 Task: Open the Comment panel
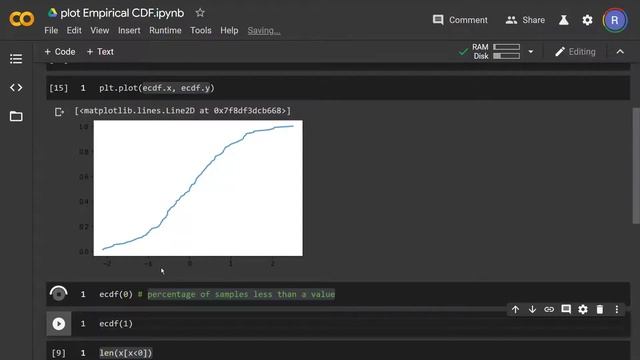[x=460, y=20]
